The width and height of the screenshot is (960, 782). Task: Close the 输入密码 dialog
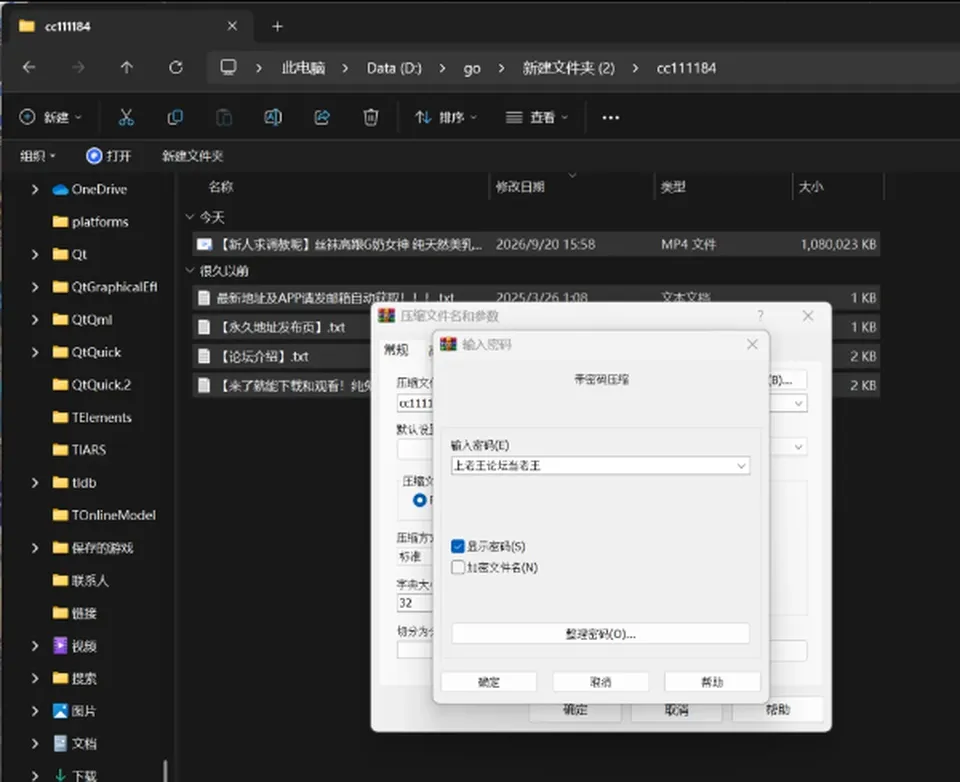point(752,344)
